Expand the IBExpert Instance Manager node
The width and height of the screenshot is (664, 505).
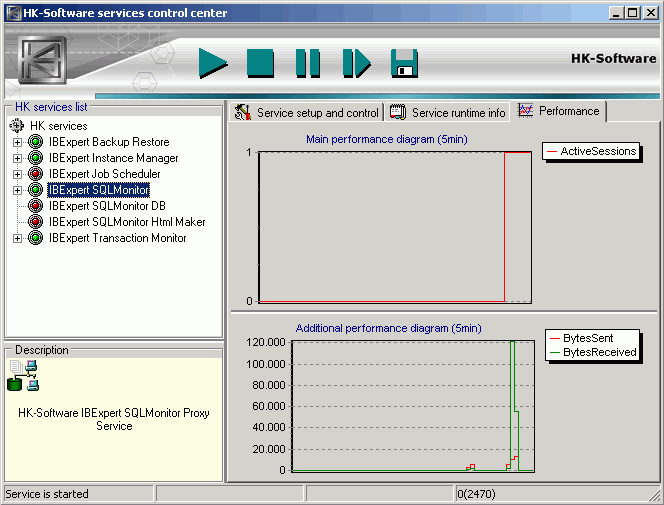(17, 158)
